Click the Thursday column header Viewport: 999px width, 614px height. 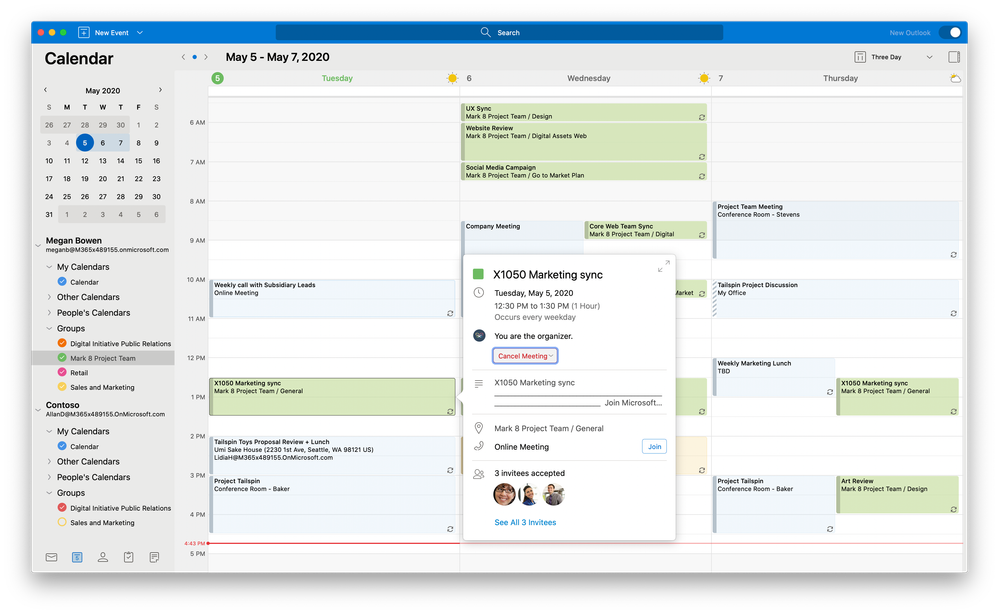point(840,78)
